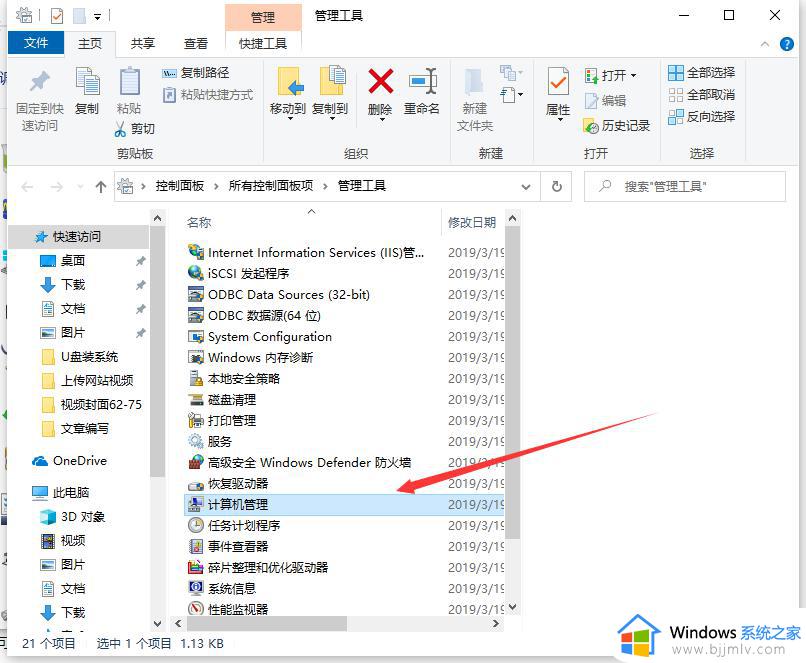Viewport: 806px width, 663px height.
Task: Open the History record item
Action: (x=617, y=126)
